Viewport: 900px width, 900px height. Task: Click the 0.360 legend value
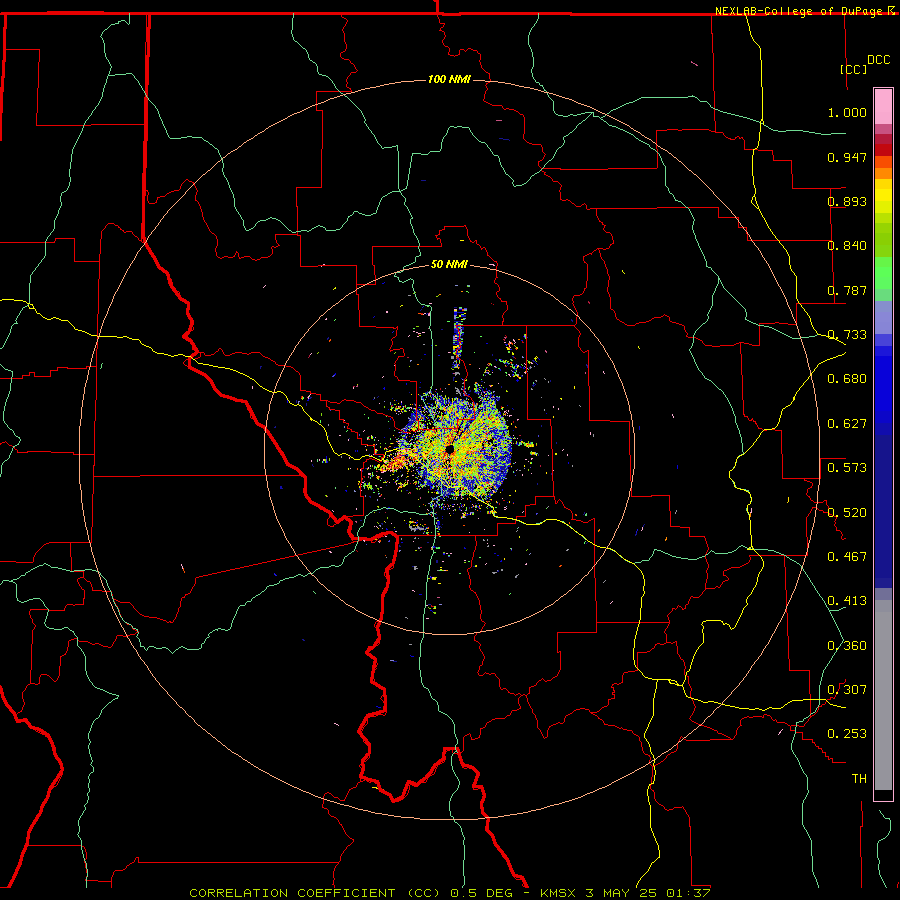pos(847,646)
